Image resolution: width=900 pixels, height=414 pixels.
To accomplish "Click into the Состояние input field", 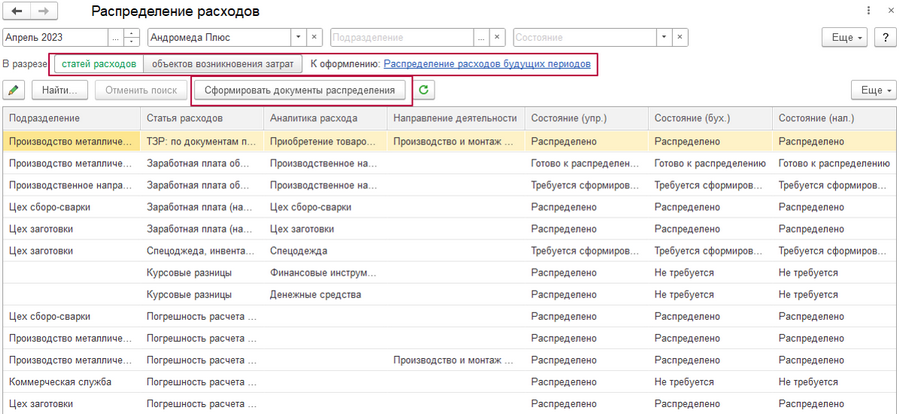I will (585, 37).
